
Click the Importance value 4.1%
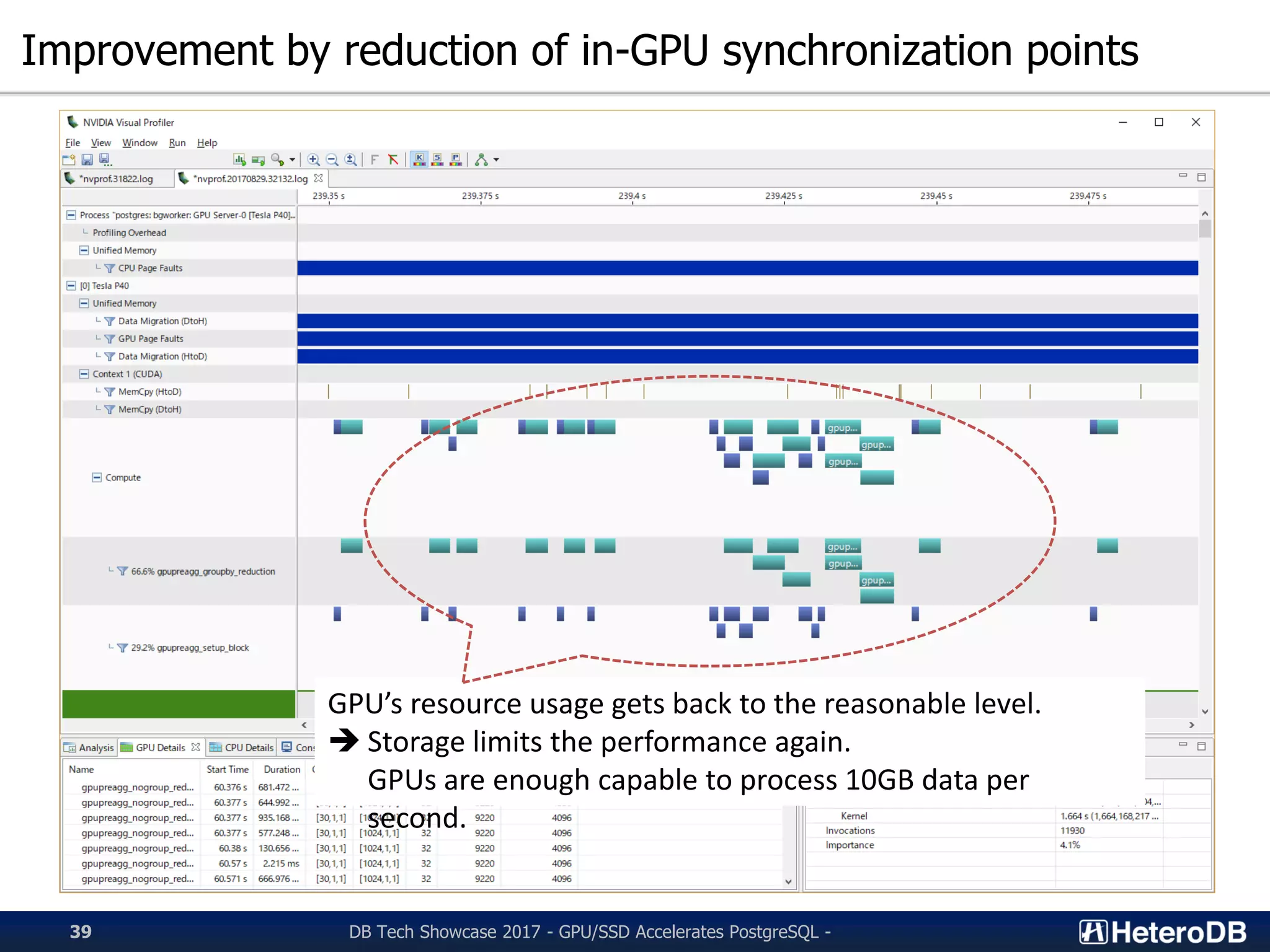pos(1070,845)
